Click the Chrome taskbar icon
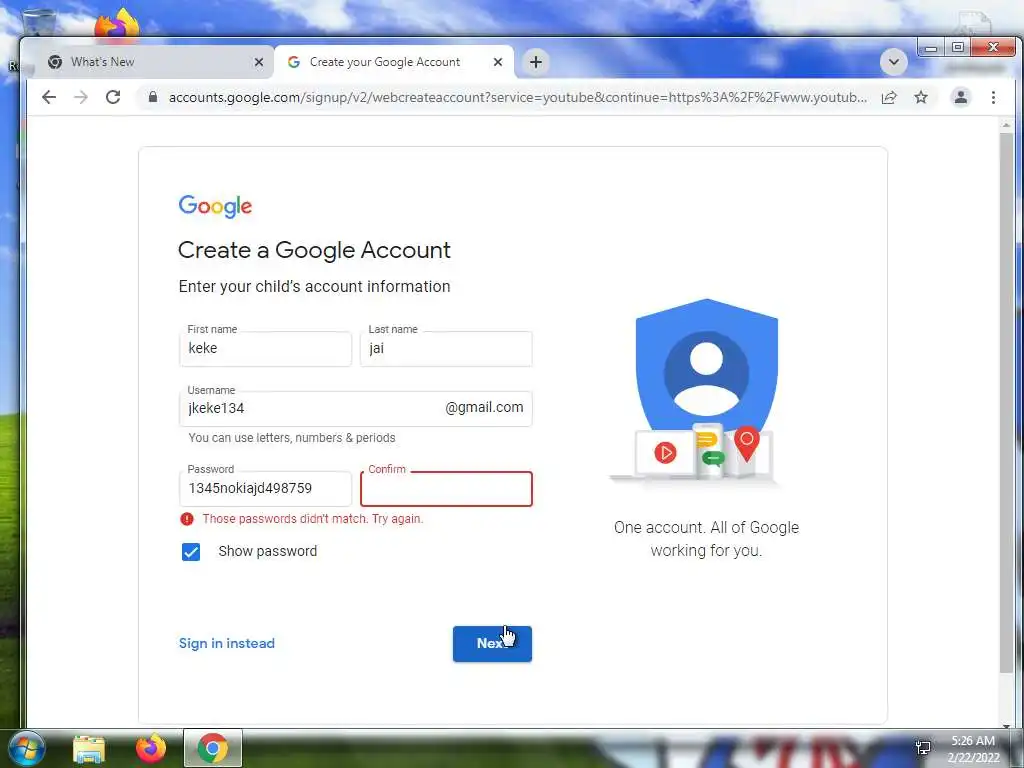 click(x=213, y=748)
